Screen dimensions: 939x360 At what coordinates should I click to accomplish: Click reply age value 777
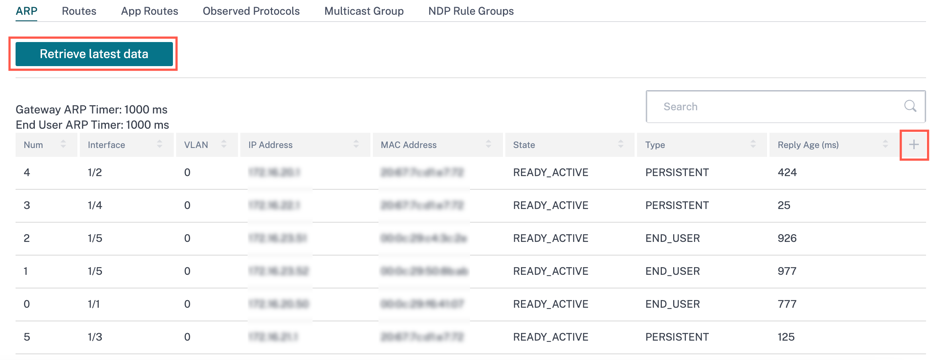[x=787, y=304]
